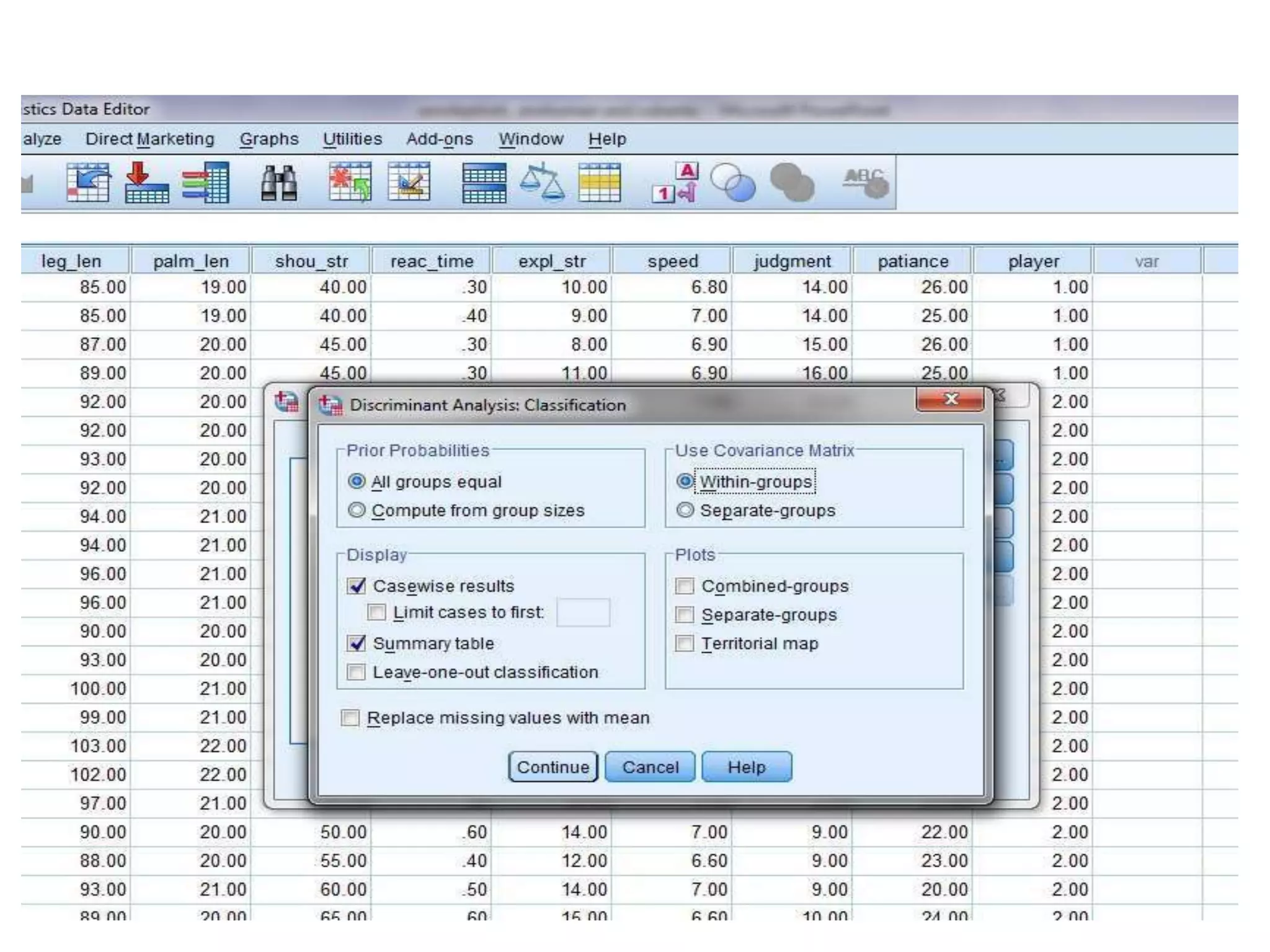Open the Graphs menu
The height and width of the screenshot is (952, 1270).
click(269, 139)
